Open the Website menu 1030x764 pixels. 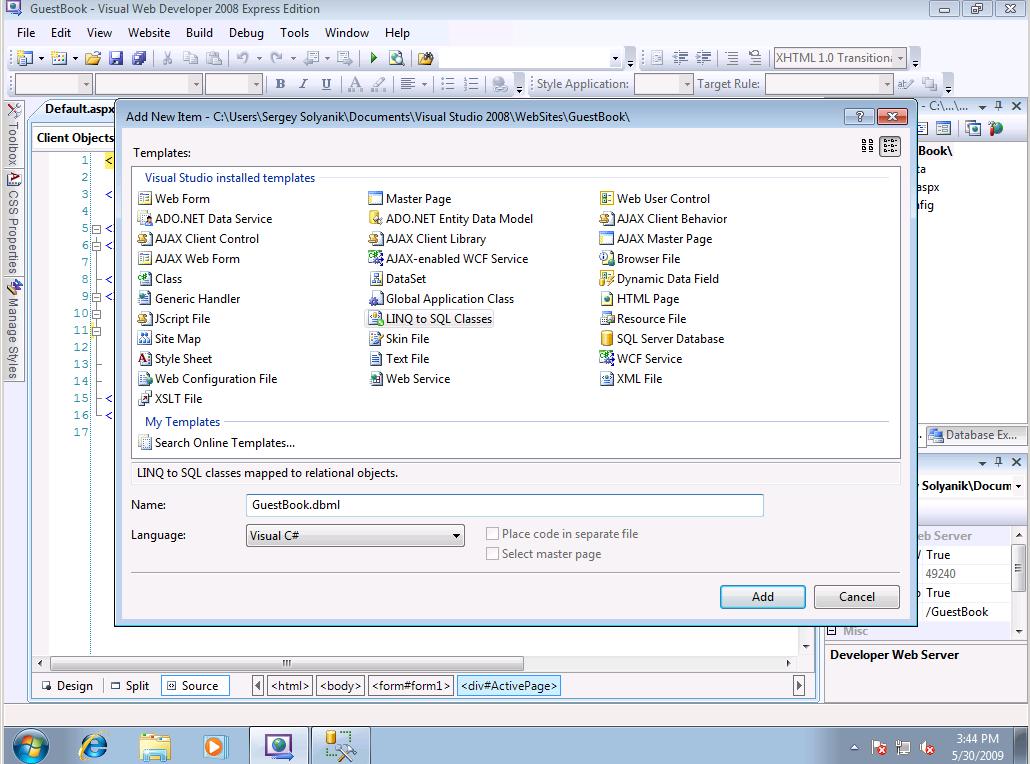click(149, 33)
